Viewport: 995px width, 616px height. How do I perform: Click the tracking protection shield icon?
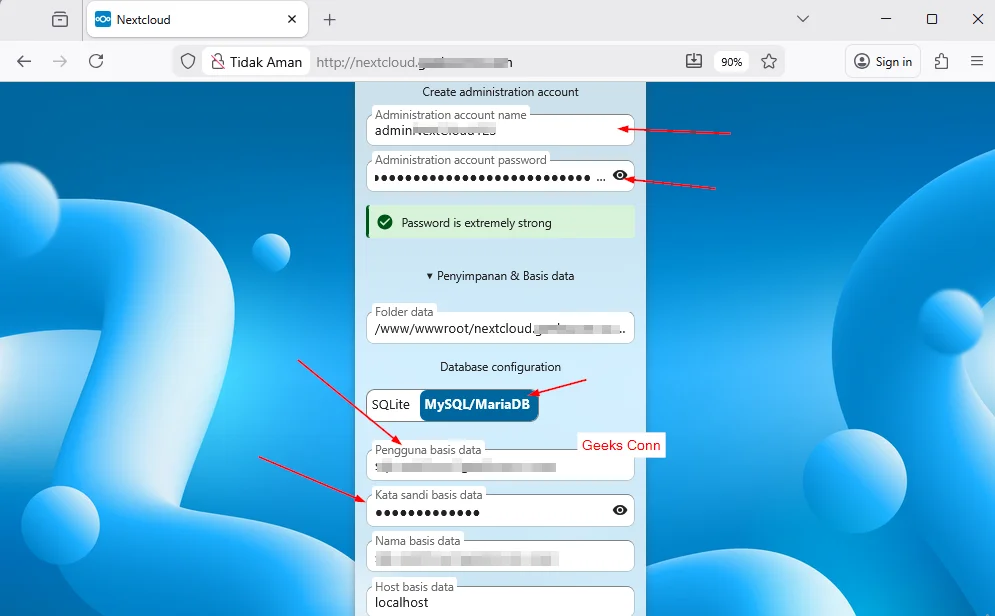pyautogui.click(x=187, y=61)
